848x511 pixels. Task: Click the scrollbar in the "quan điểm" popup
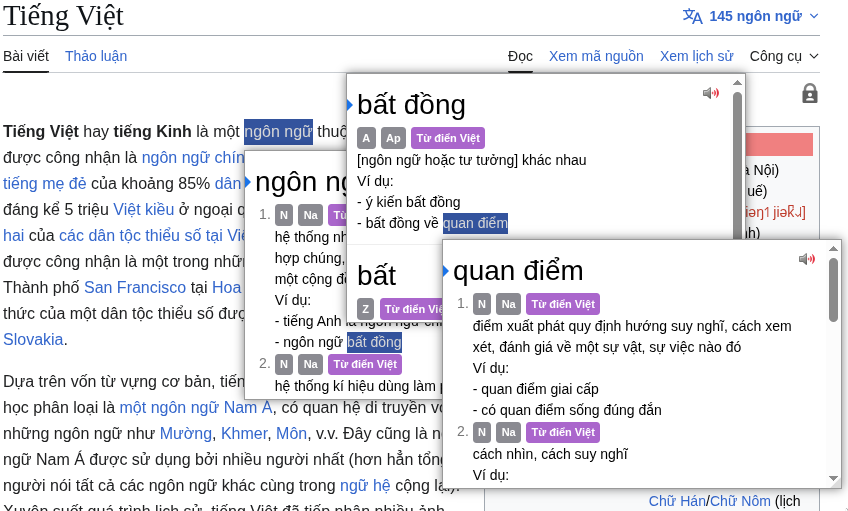(x=833, y=290)
